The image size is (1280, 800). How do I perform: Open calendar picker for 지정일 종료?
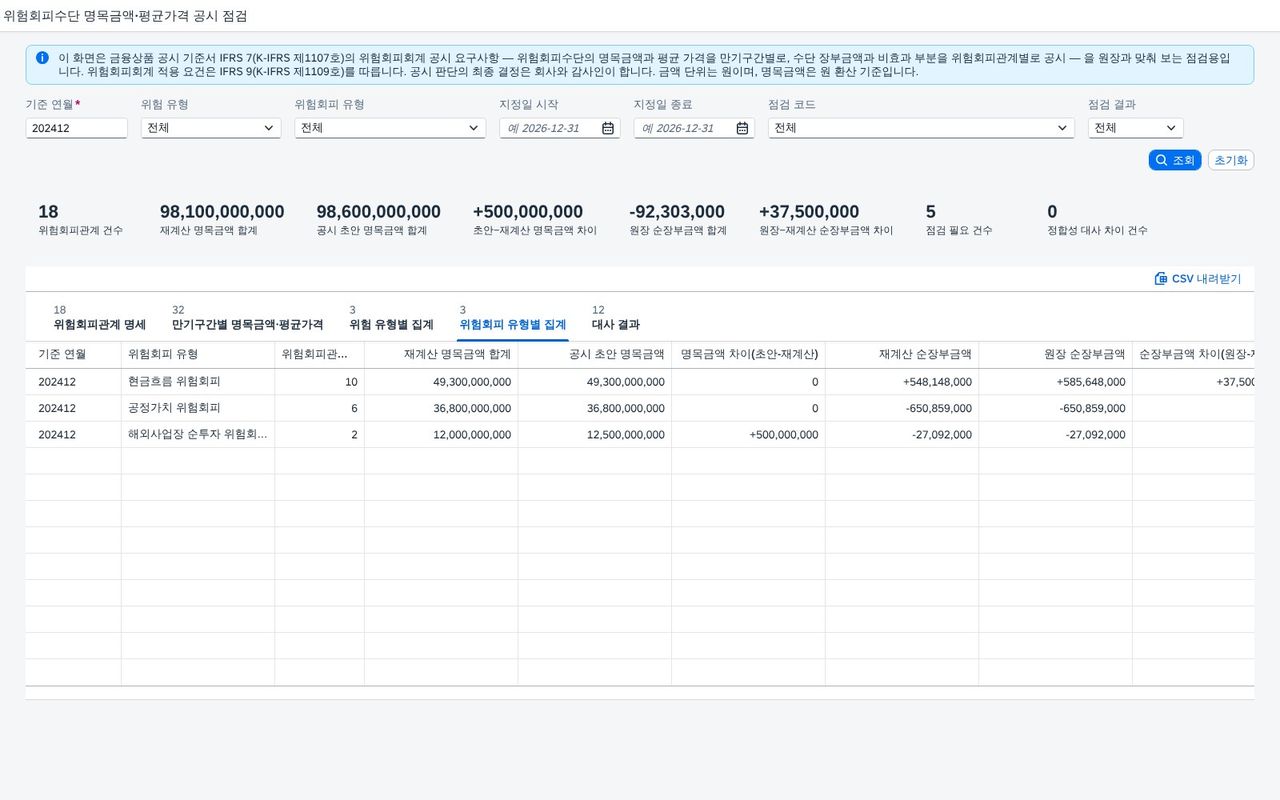(x=742, y=128)
